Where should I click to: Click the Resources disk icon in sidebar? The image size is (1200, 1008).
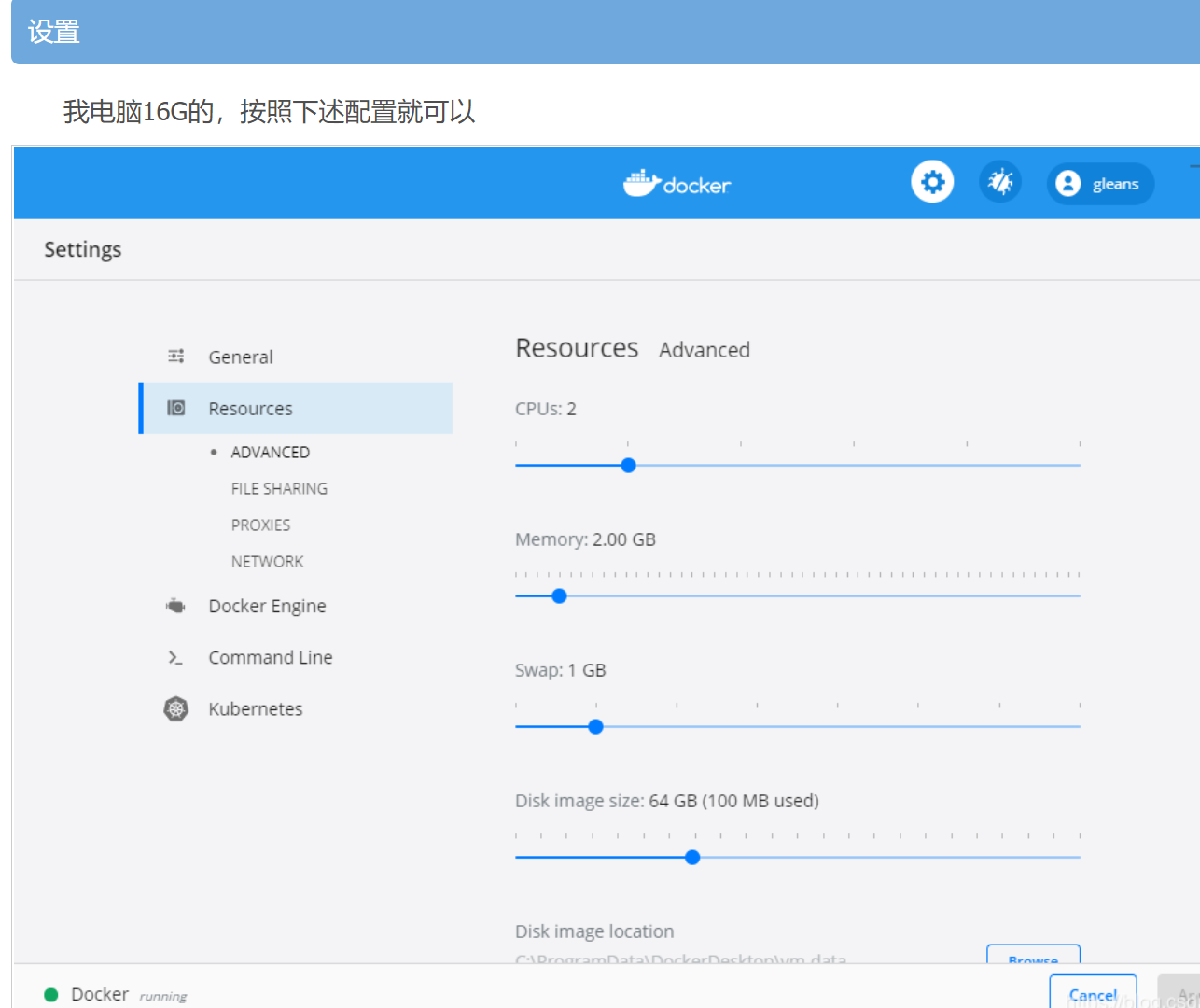[175, 409]
